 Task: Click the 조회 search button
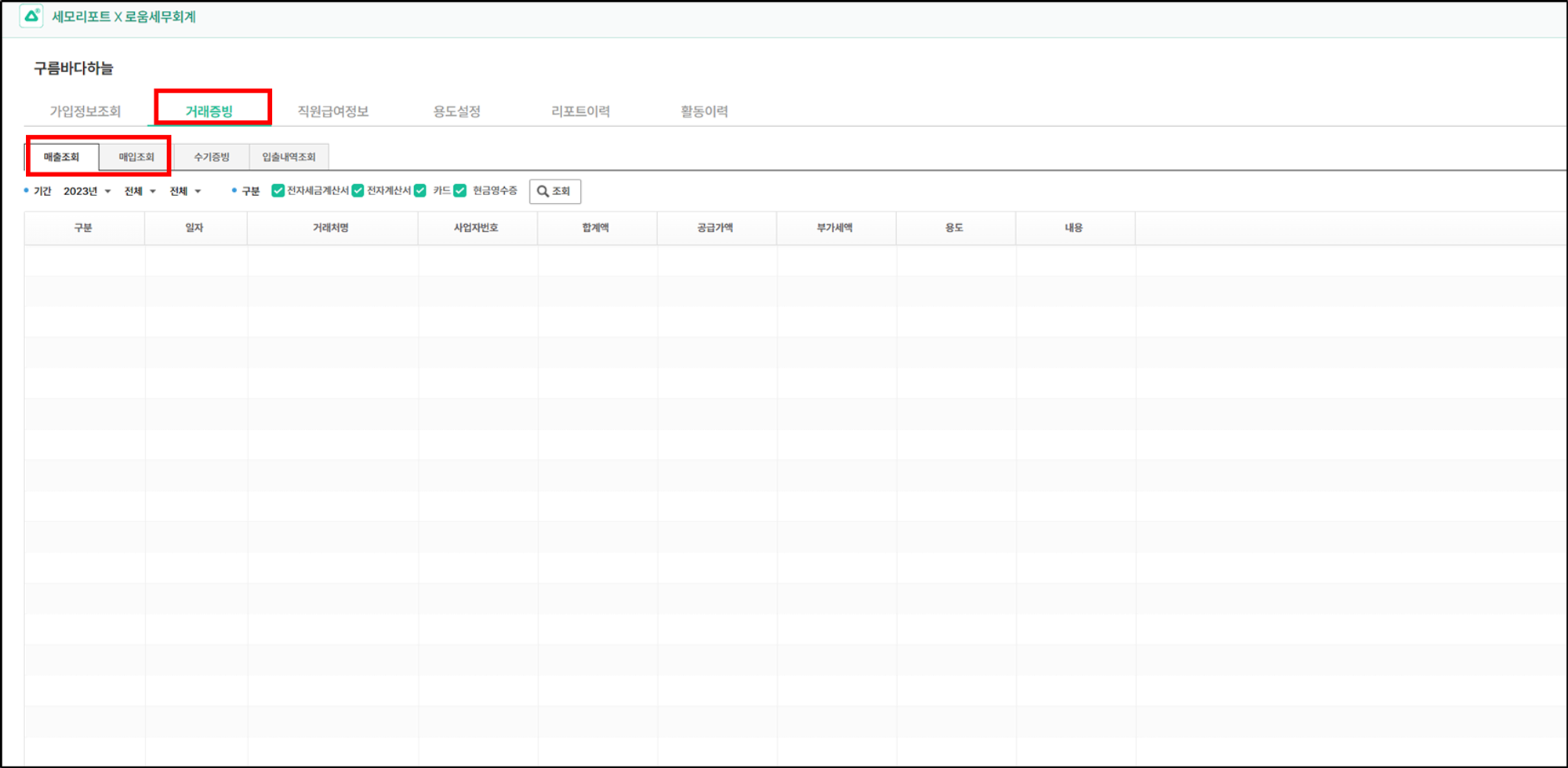(554, 191)
